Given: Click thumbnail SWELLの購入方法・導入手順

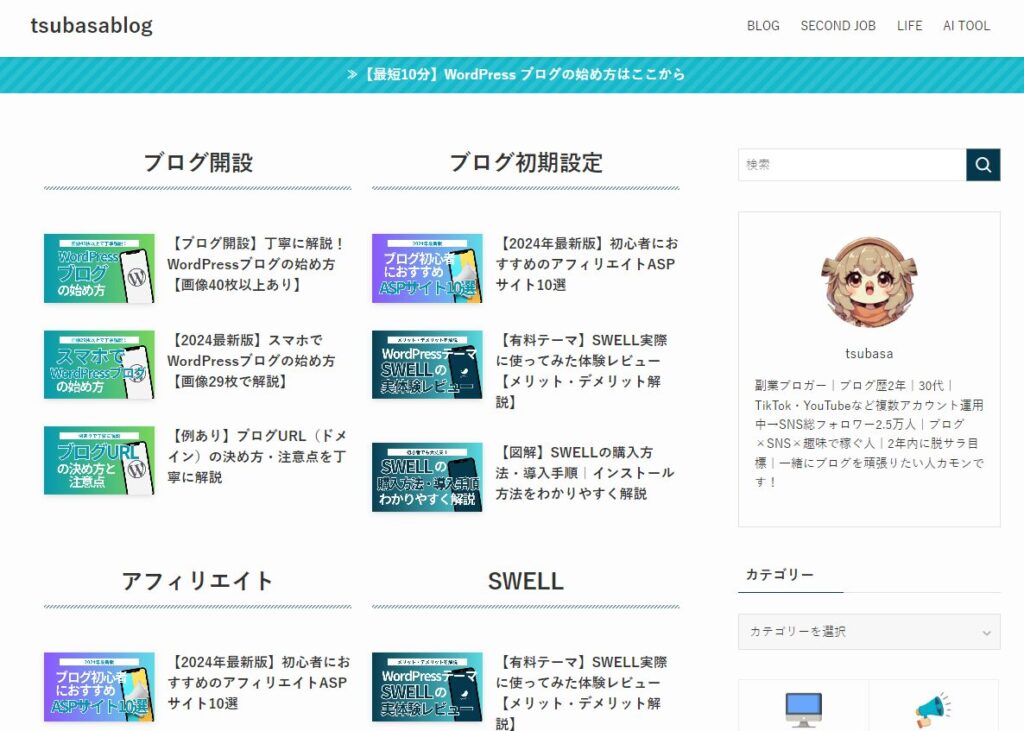Looking at the screenshot, I should coord(427,478).
